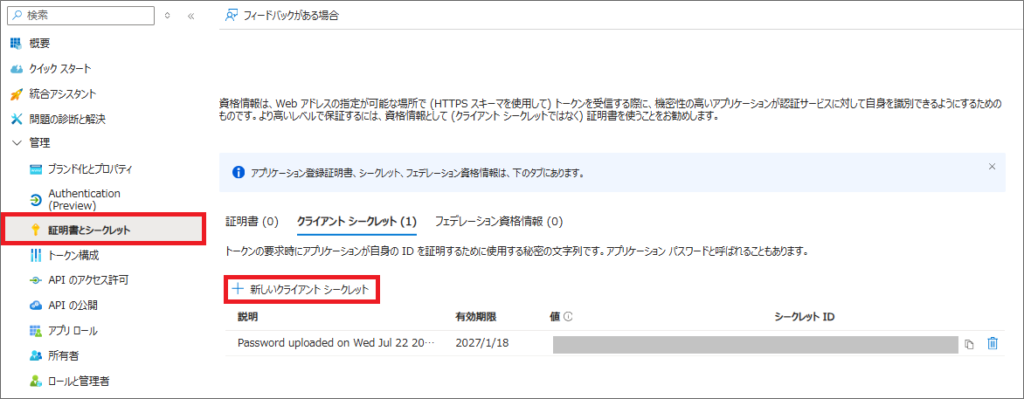Click the クイック スタート cloud icon

[16, 69]
